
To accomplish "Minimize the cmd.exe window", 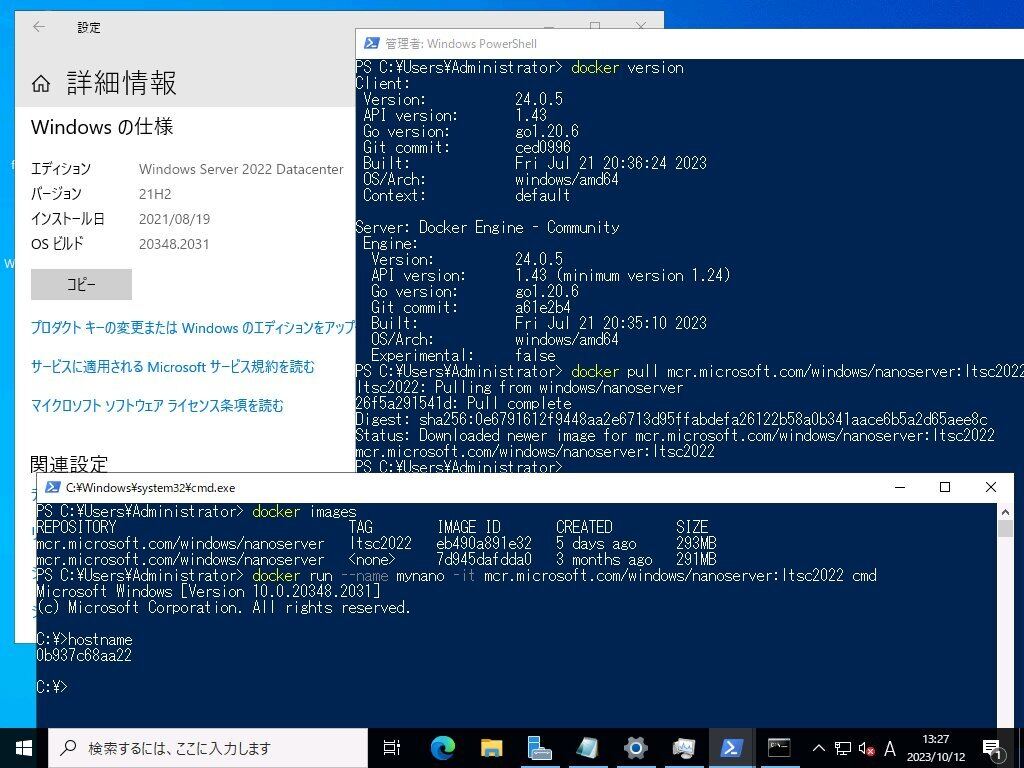I will 899,487.
